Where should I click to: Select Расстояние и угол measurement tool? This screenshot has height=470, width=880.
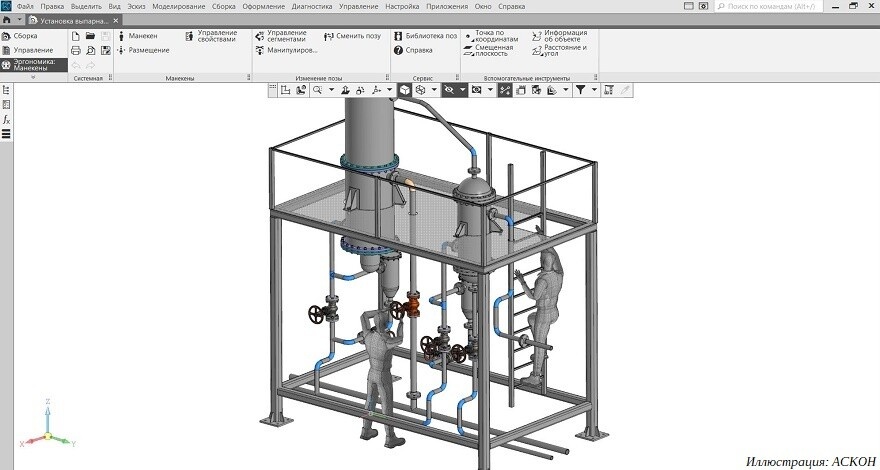[x=559, y=51]
